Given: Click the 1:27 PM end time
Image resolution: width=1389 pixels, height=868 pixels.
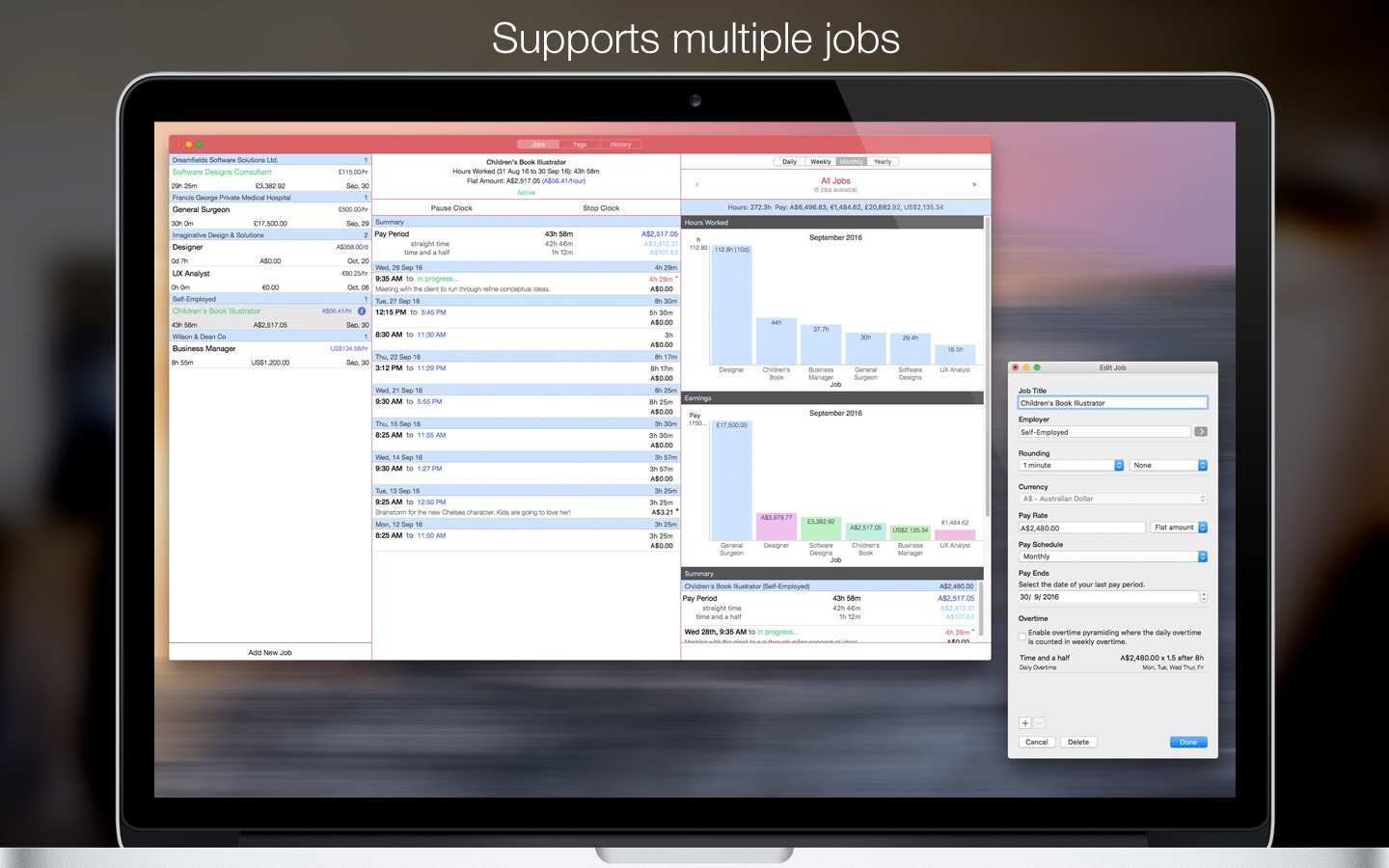Looking at the screenshot, I should click(430, 469).
